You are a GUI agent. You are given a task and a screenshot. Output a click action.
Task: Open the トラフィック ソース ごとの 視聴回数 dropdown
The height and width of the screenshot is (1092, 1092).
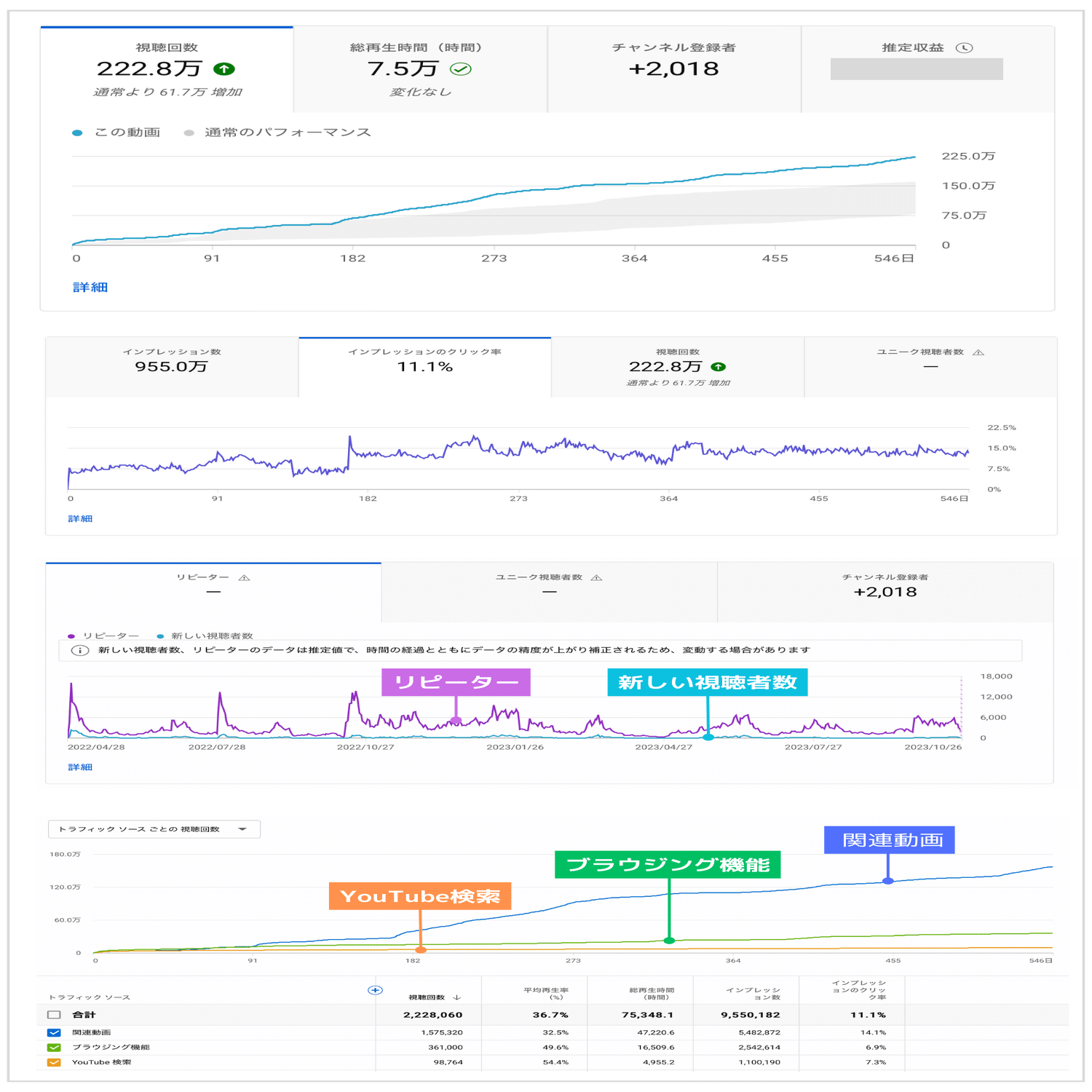point(154,829)
